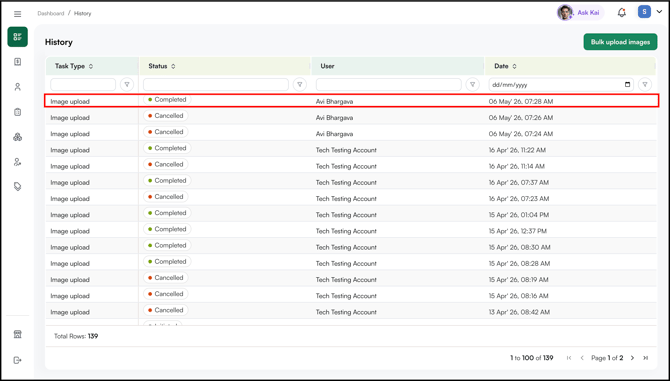This screenshot has width=670, height=381.
Task: Click date 15 Apr' 26, 12:37 PM
Action: point(518,231)
